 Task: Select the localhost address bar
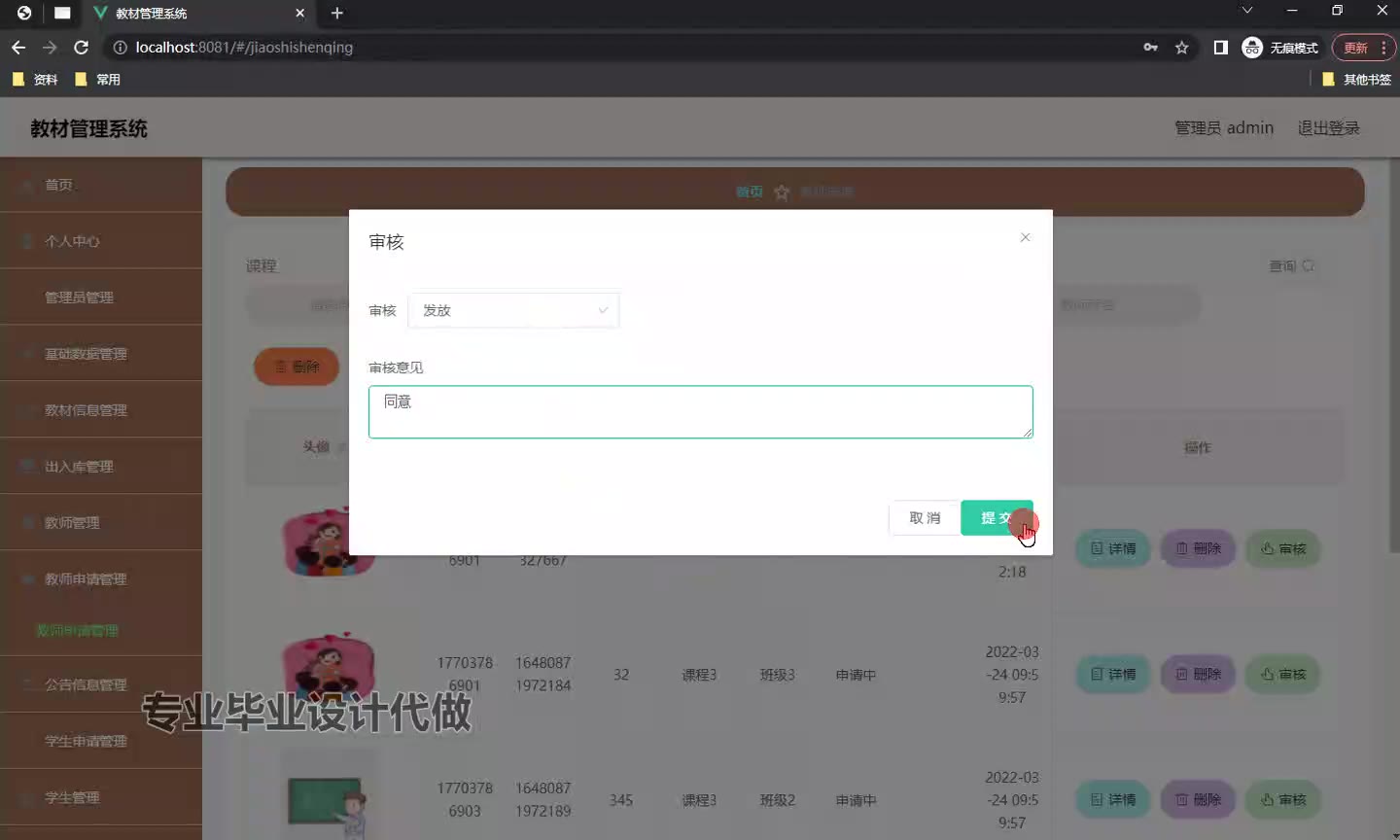pyautogui.click(x=622, y=47)
